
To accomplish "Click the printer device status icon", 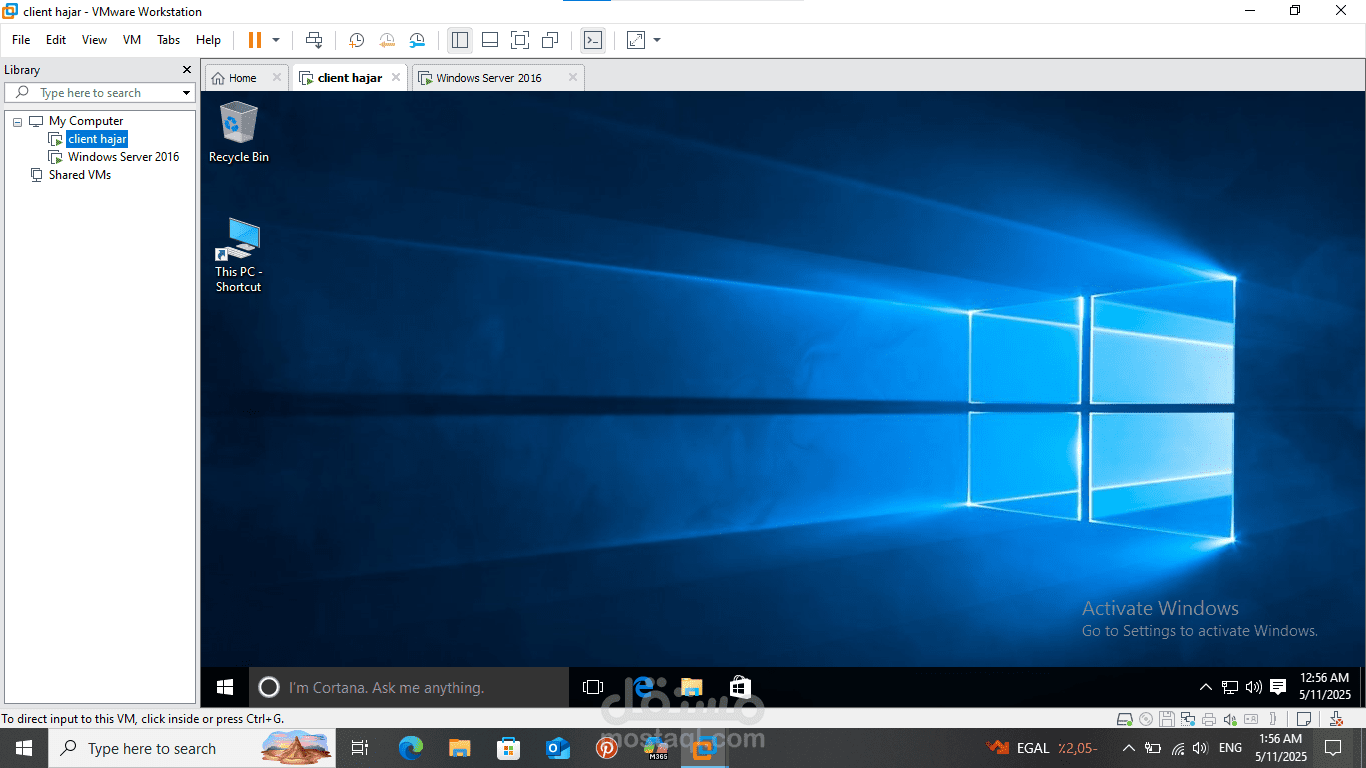I will tap(1209, 719).
